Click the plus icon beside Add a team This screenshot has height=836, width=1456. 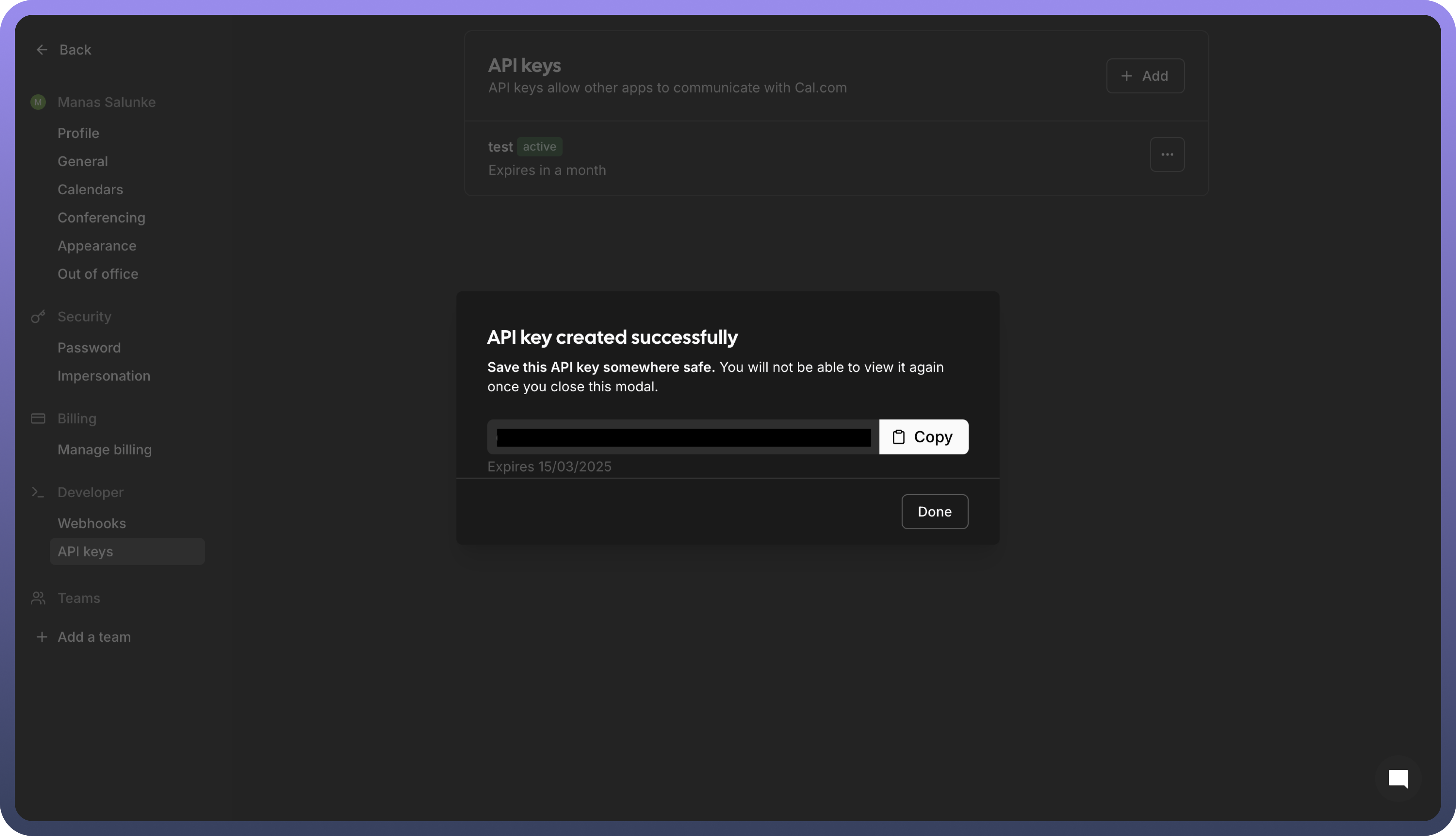click(41, 637)
